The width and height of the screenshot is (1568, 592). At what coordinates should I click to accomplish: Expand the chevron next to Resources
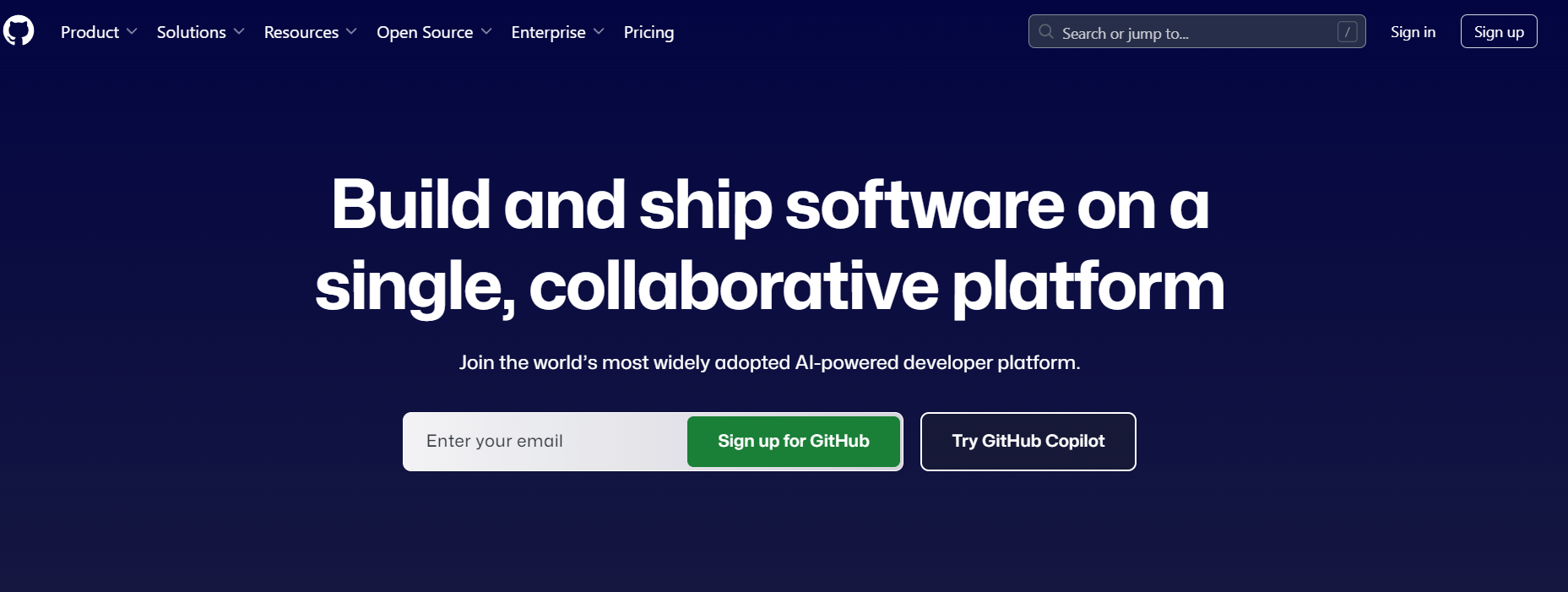[x=351, y=31]
